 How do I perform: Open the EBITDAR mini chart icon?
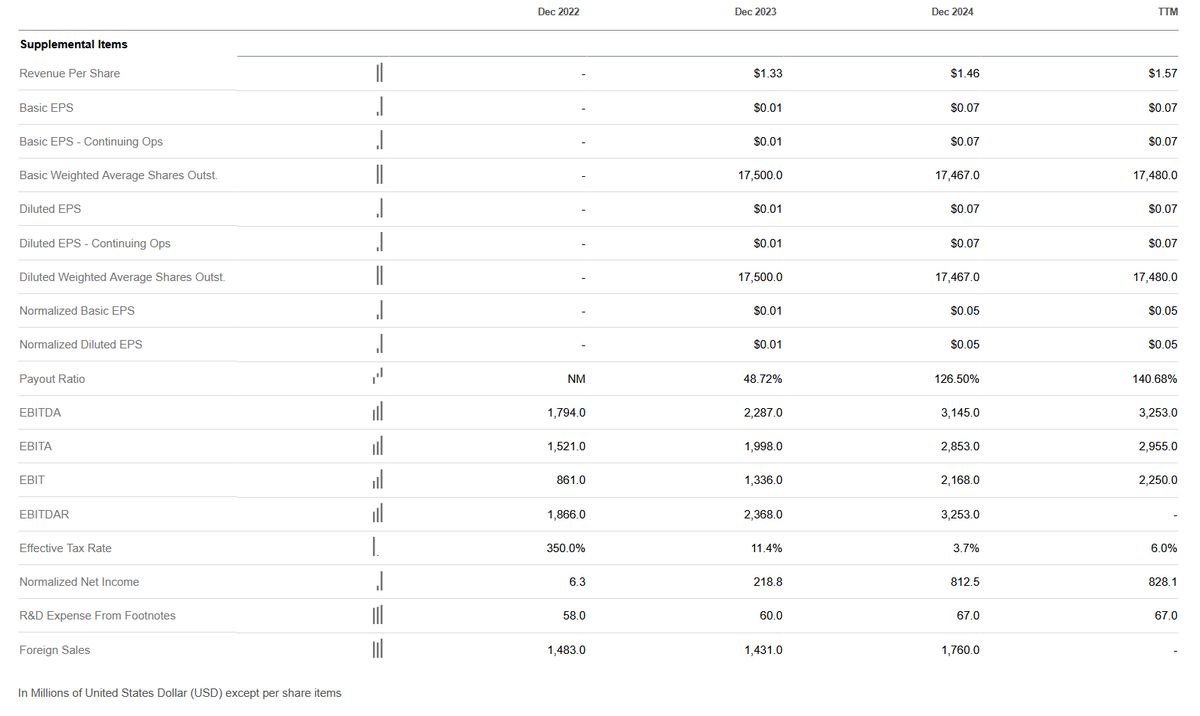378,514
